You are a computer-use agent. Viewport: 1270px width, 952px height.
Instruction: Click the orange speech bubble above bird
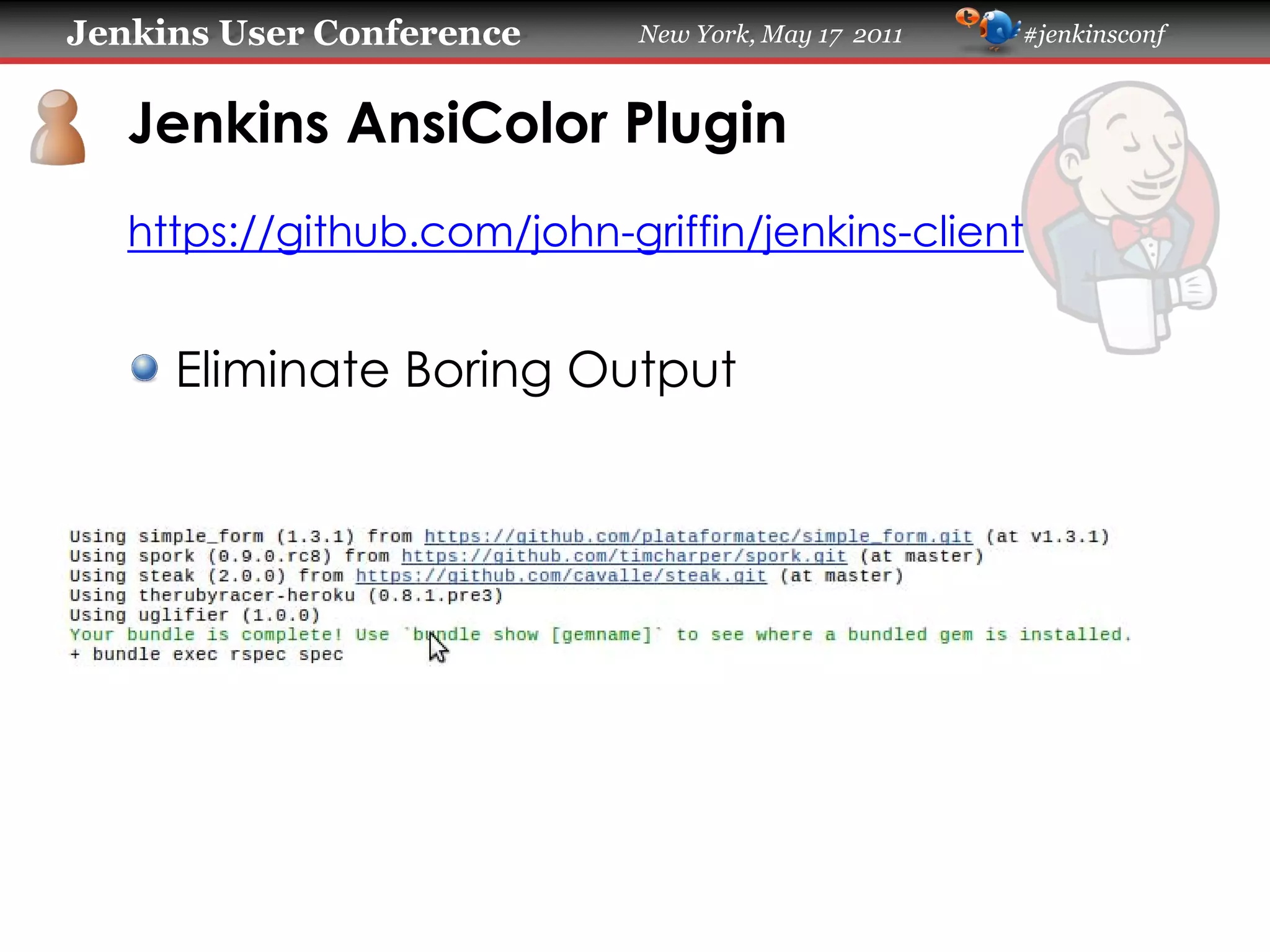(x=966, y=17)
